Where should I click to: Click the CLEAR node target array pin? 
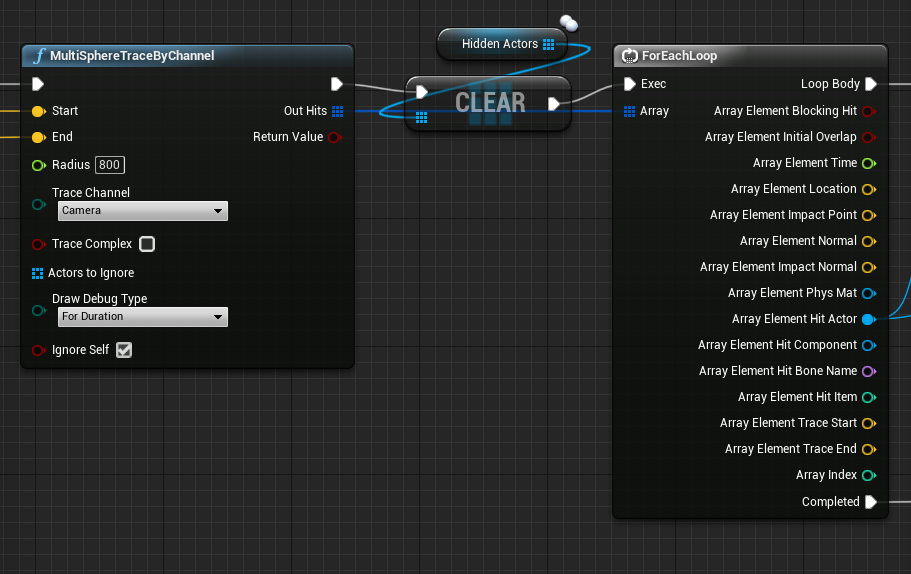[422, 118]
